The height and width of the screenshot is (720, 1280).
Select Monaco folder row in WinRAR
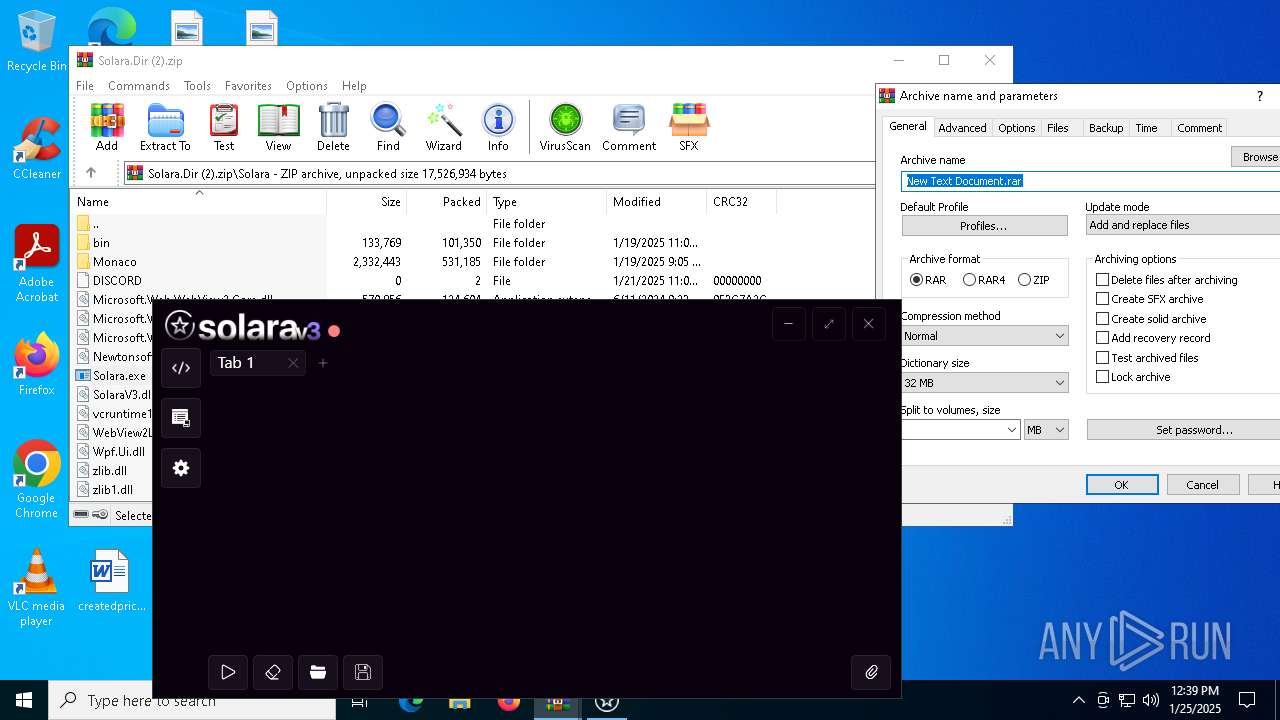click(x=472, y=262)
